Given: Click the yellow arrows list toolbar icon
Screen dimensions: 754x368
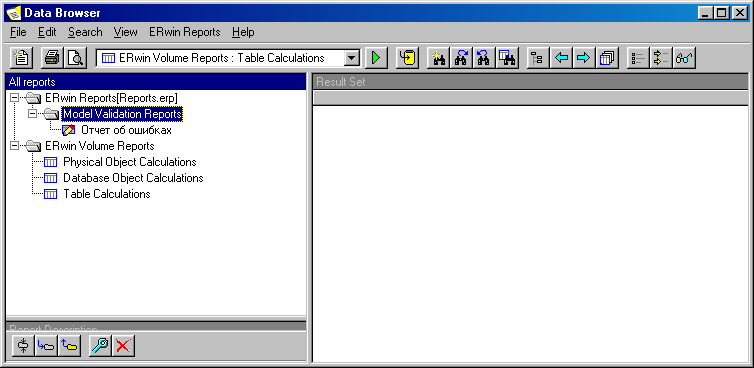Looking at the screenshot, I should click(661, 58).
